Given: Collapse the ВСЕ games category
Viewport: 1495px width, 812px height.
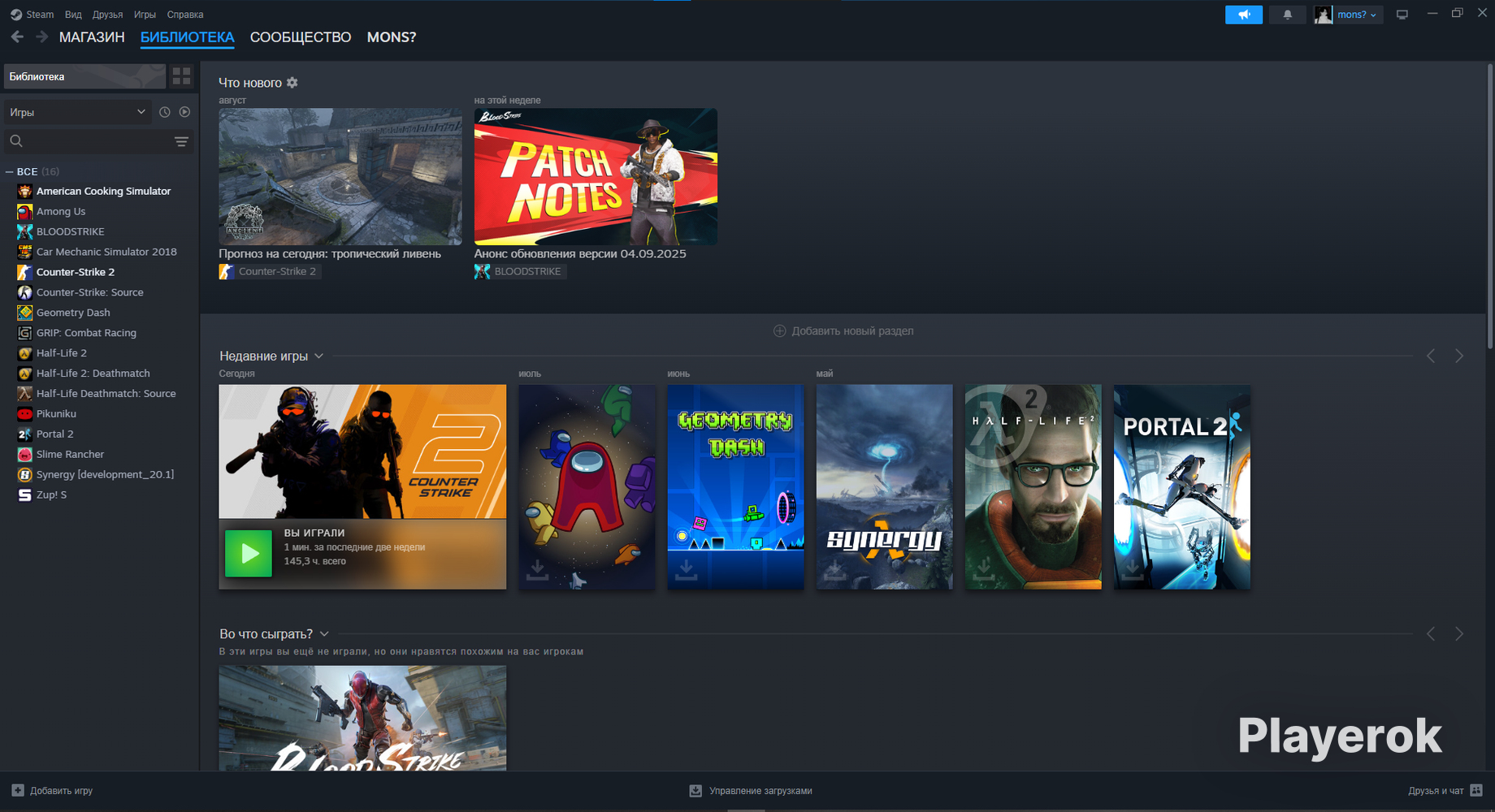Looking at the screenshot, I should click(x=10, y=172).
